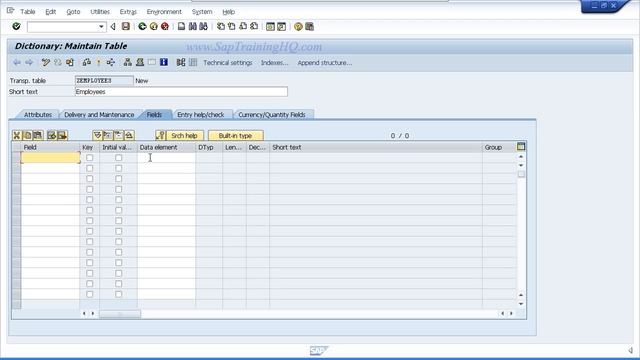Click the Contents table icon
This screenshot has width=640, height=360.
point(193,62)
